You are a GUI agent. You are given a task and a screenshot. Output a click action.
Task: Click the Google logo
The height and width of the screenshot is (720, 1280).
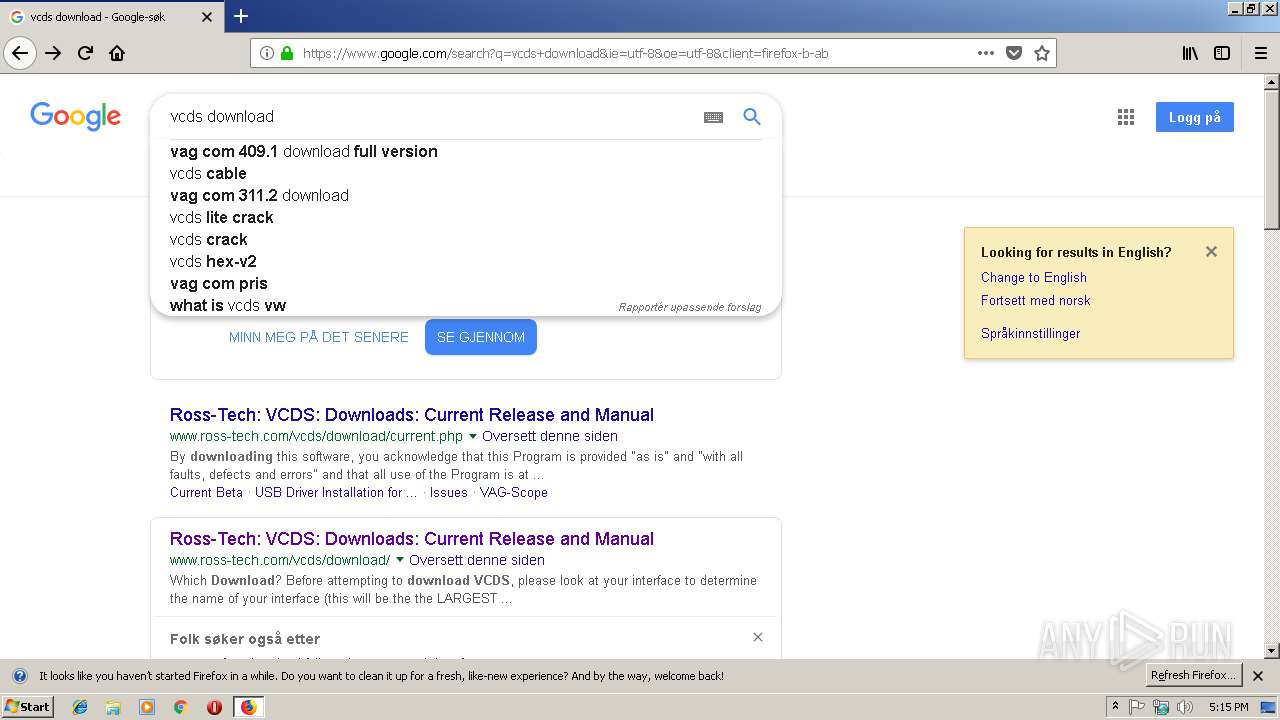76,117
